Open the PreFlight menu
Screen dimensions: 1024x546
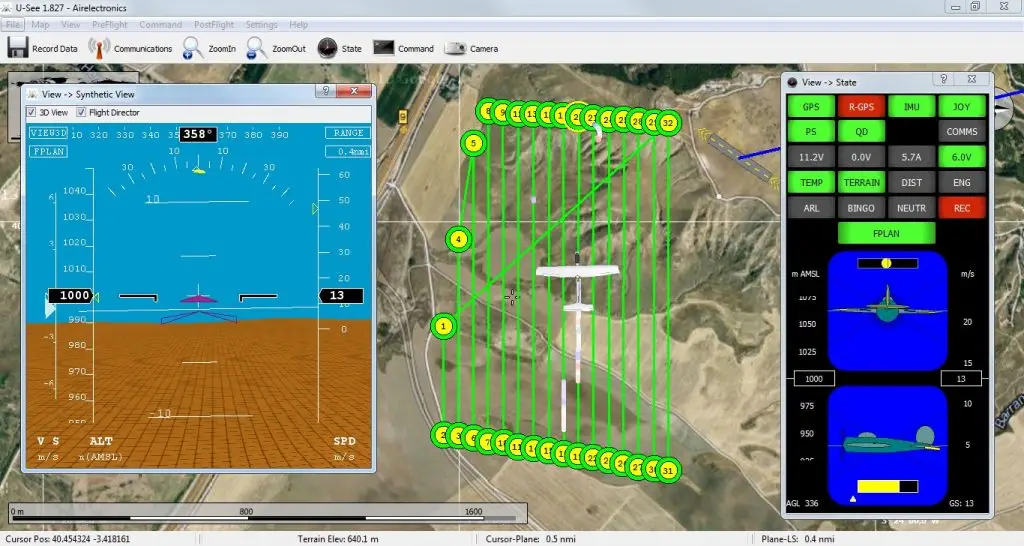point(107,23)
